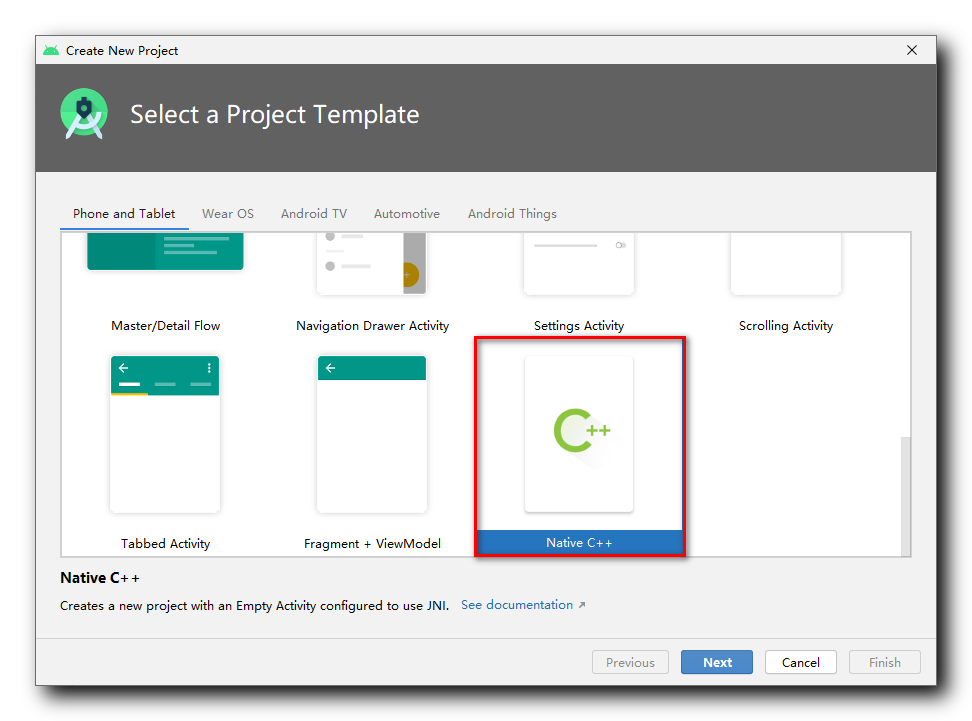Click the Tabbed Activity label
Viewport: 972px width, 721px height.
[165, 543]
